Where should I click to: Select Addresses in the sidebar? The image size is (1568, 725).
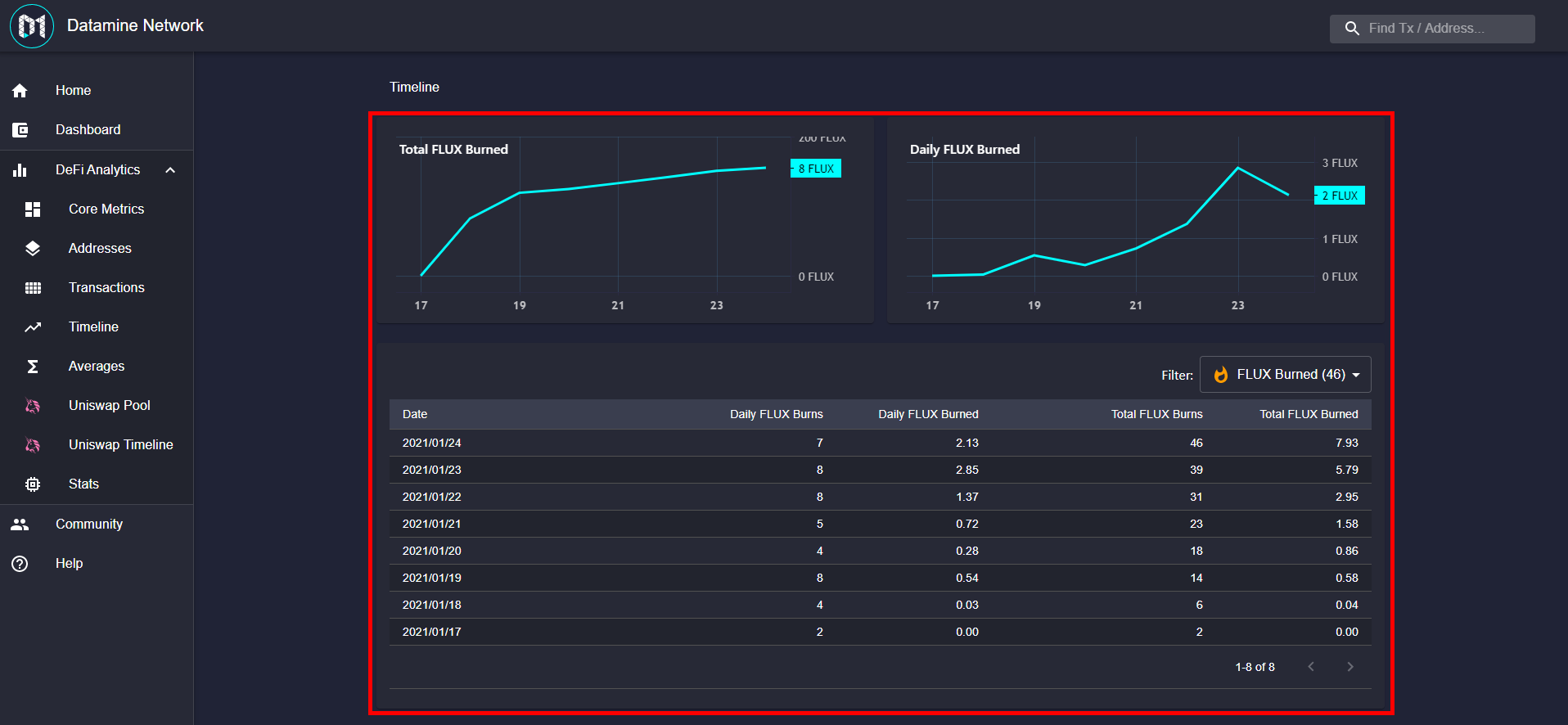point(97,249)
